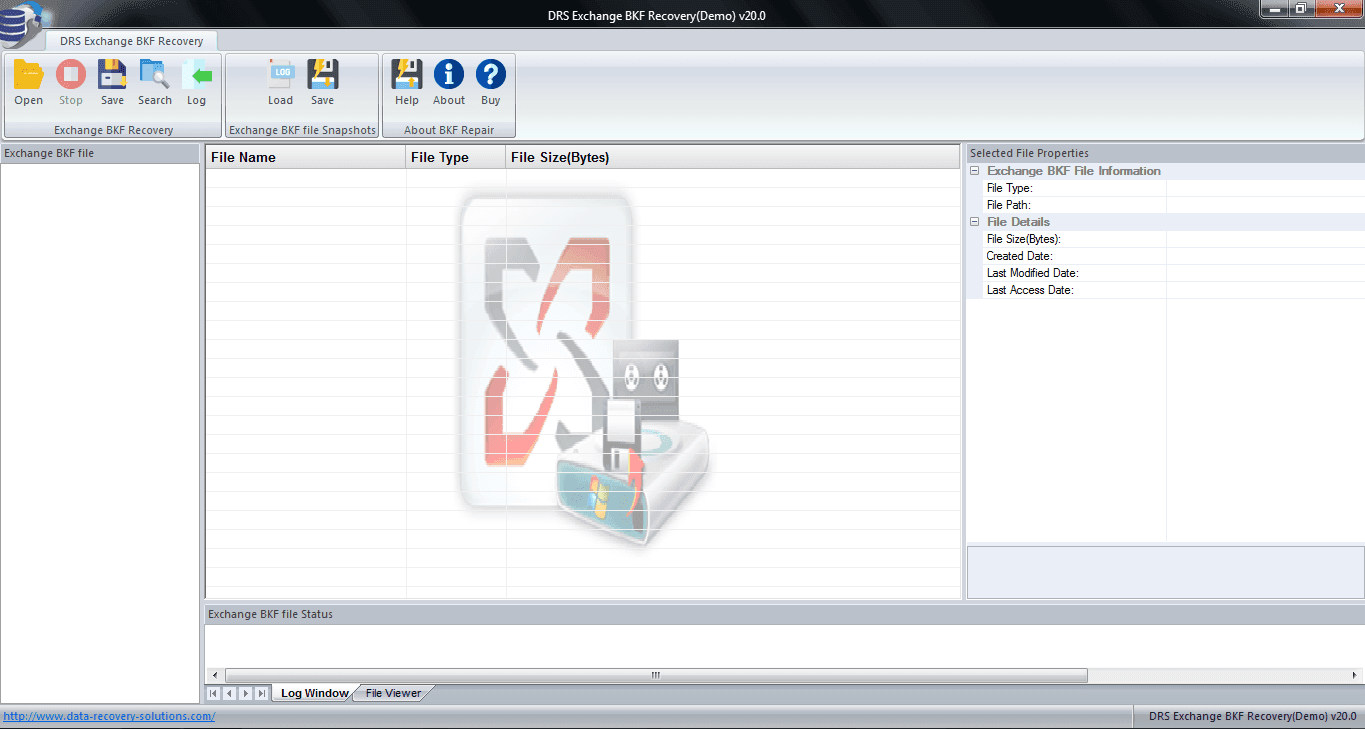This screenshot has height=729, width=1365.
Task: Open the Log viewer icon
Action: point(196,80)
